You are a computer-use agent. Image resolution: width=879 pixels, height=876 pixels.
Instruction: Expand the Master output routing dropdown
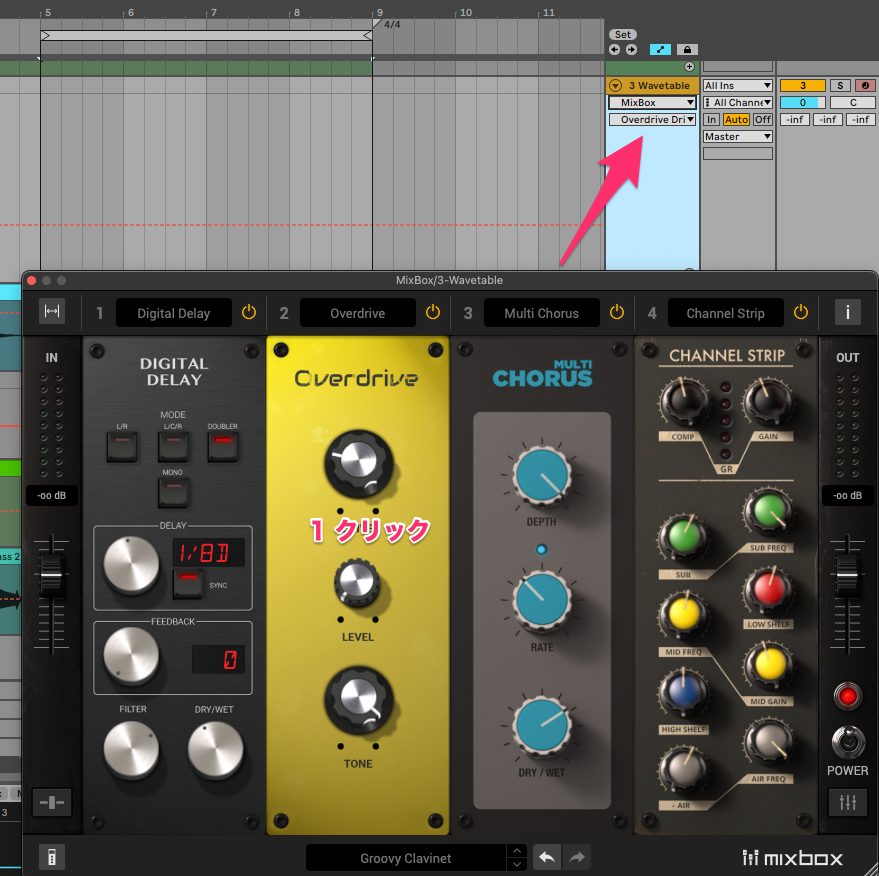[737, 137]
